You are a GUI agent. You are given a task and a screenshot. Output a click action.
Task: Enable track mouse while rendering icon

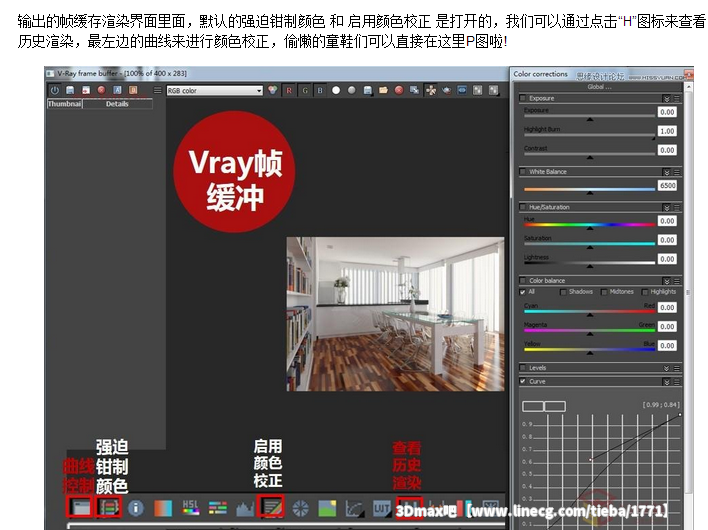click(x=431, y=90)
